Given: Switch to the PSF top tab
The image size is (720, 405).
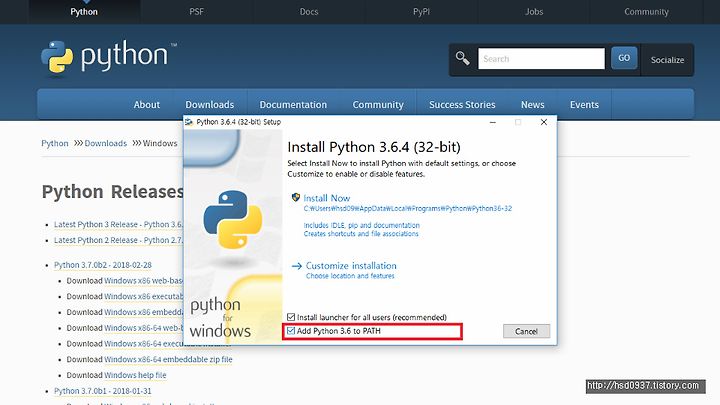Looking at the screenshot, I should click(x=197, y=12).
